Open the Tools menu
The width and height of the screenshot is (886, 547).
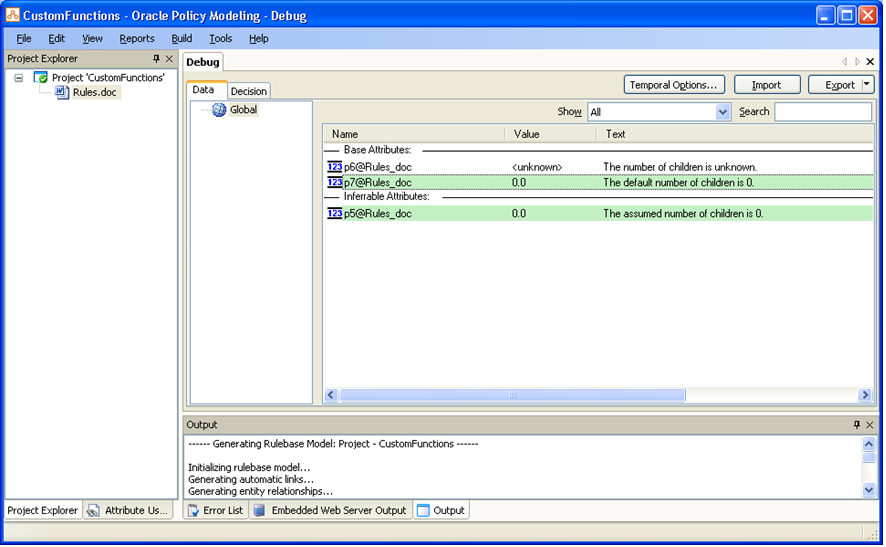[x=220, y=38]
